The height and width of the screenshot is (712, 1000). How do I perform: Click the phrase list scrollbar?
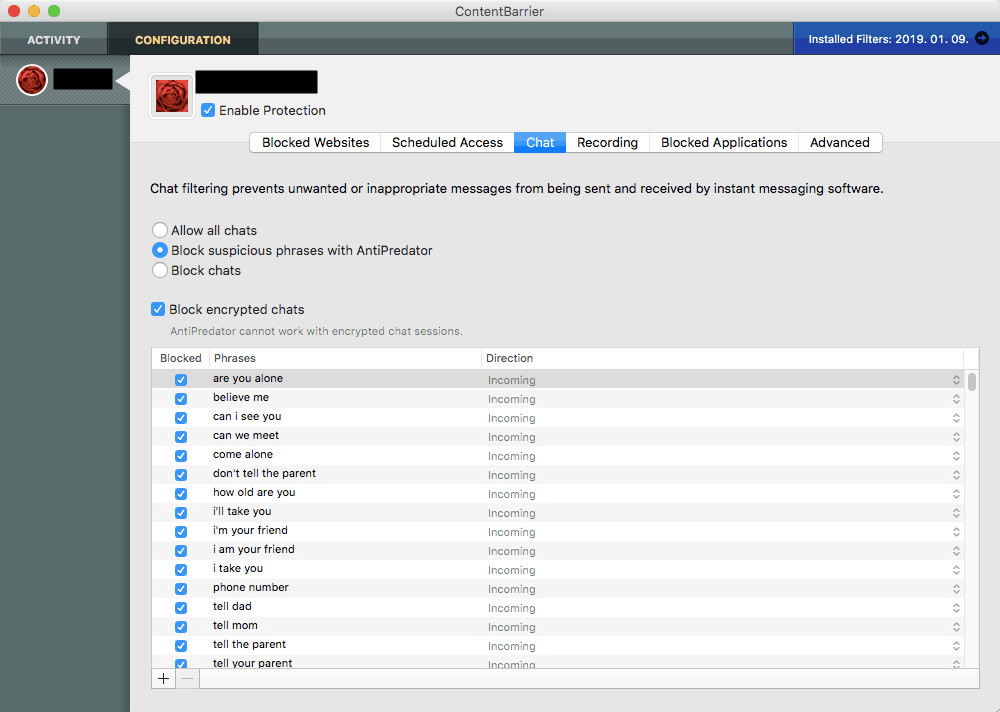point(971,380)
